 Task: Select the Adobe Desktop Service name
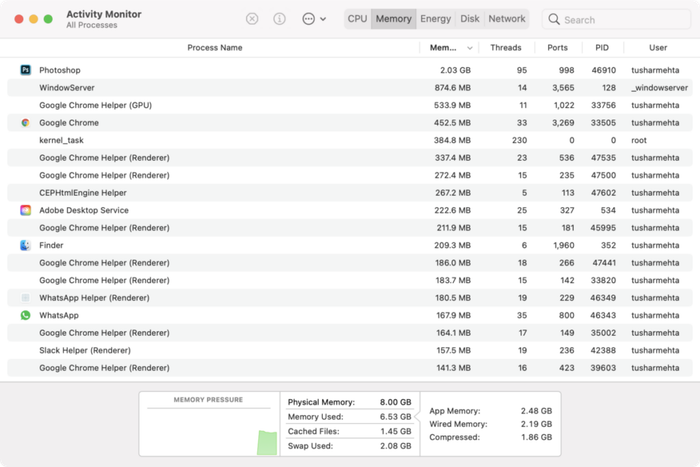(84, 210)
